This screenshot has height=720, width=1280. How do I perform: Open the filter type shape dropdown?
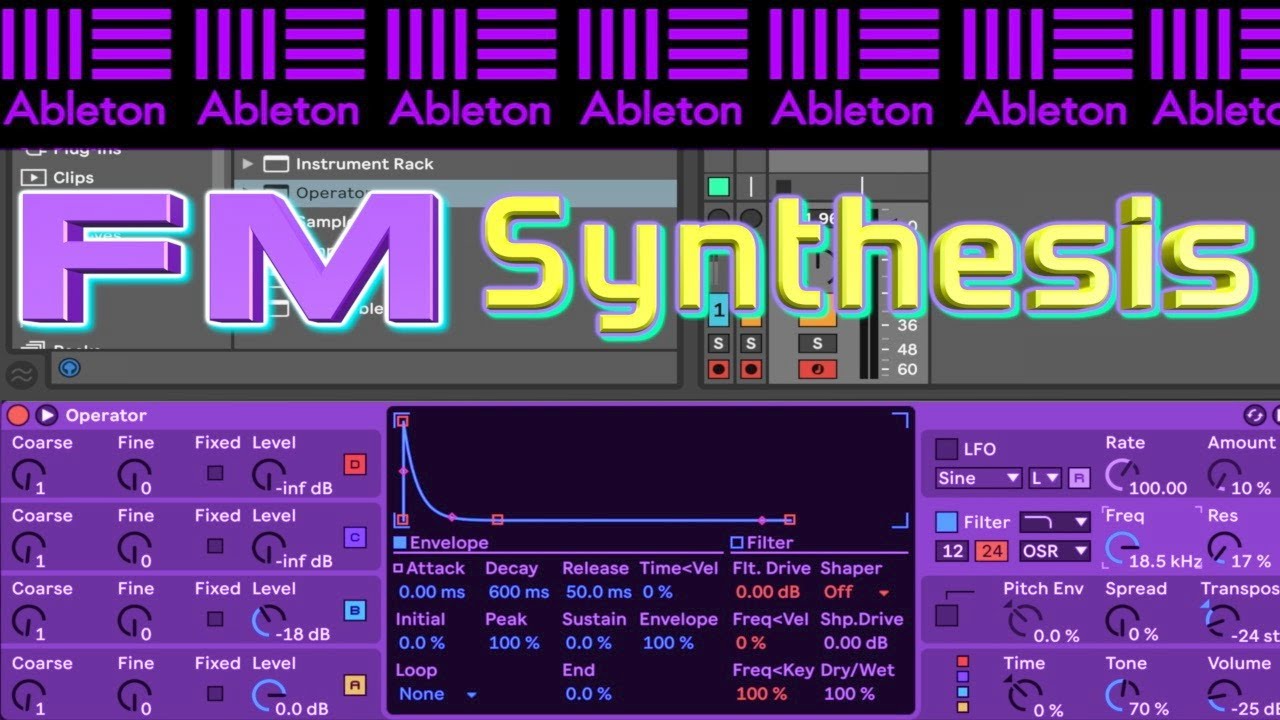[x=1055, y=522]
